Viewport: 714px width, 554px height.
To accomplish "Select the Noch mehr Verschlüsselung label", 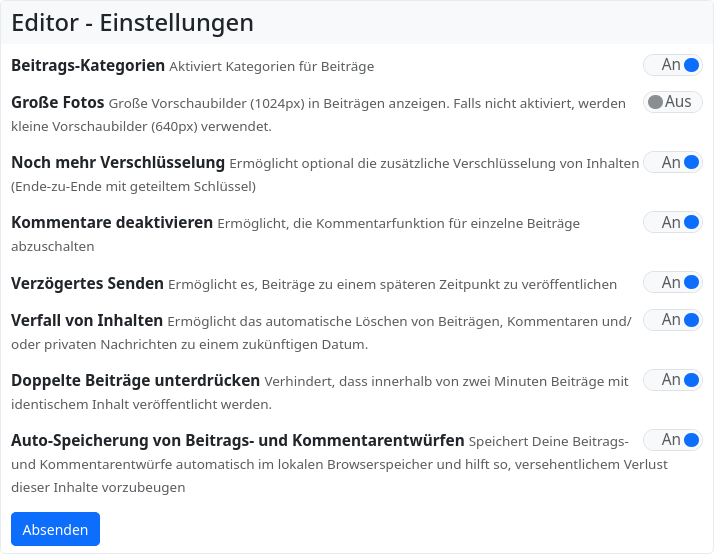I will click(118, 162).
